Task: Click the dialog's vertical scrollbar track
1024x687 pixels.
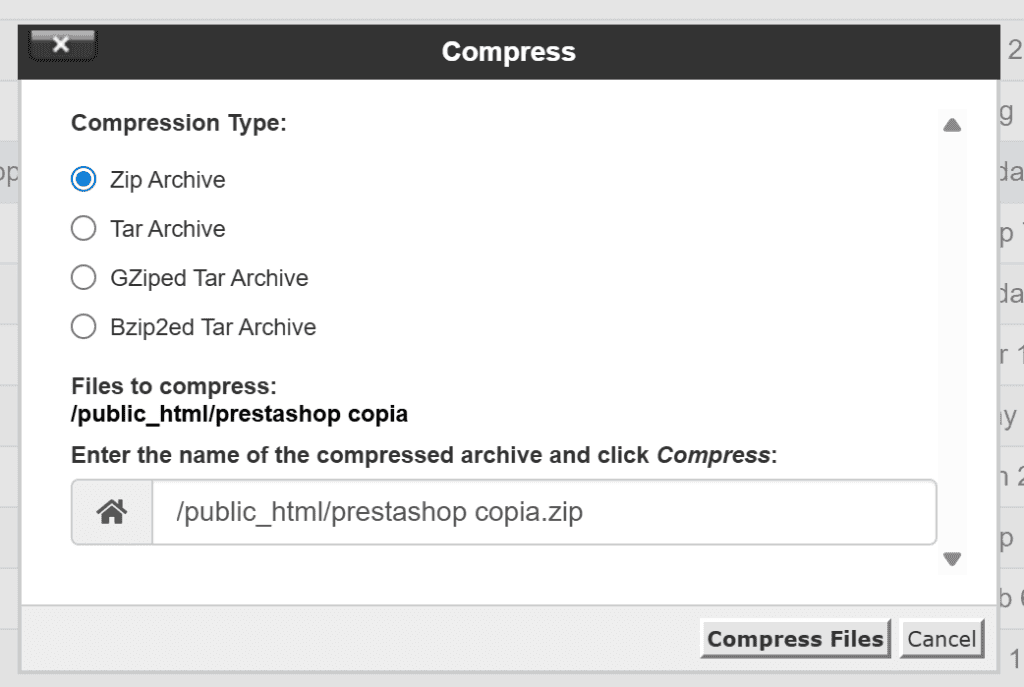Action: click(952, 340)
